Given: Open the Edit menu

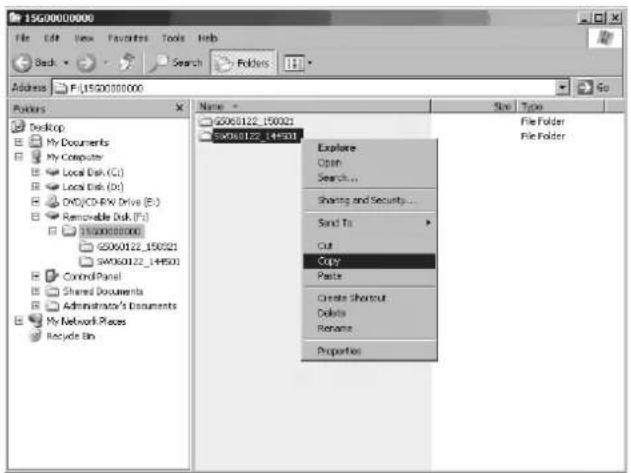Looking at the screenshot, I should [52, 38].
